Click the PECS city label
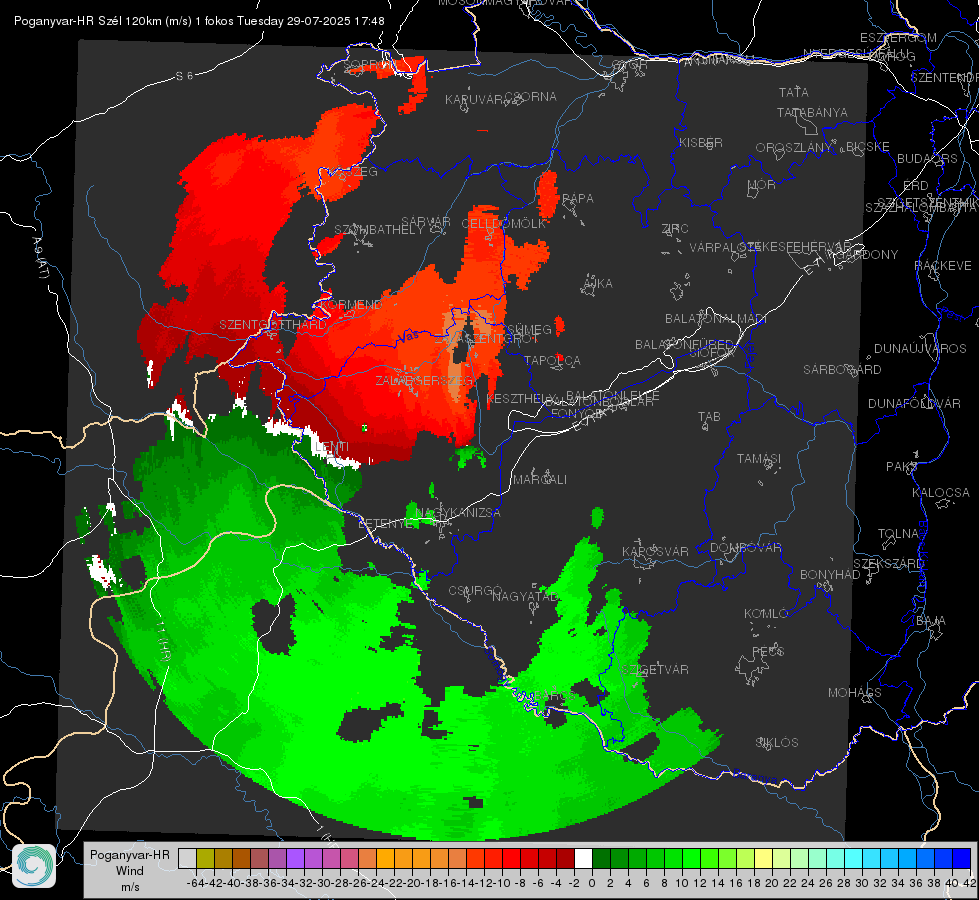Screen dimensions: 979x900 (x=767, y=651)
